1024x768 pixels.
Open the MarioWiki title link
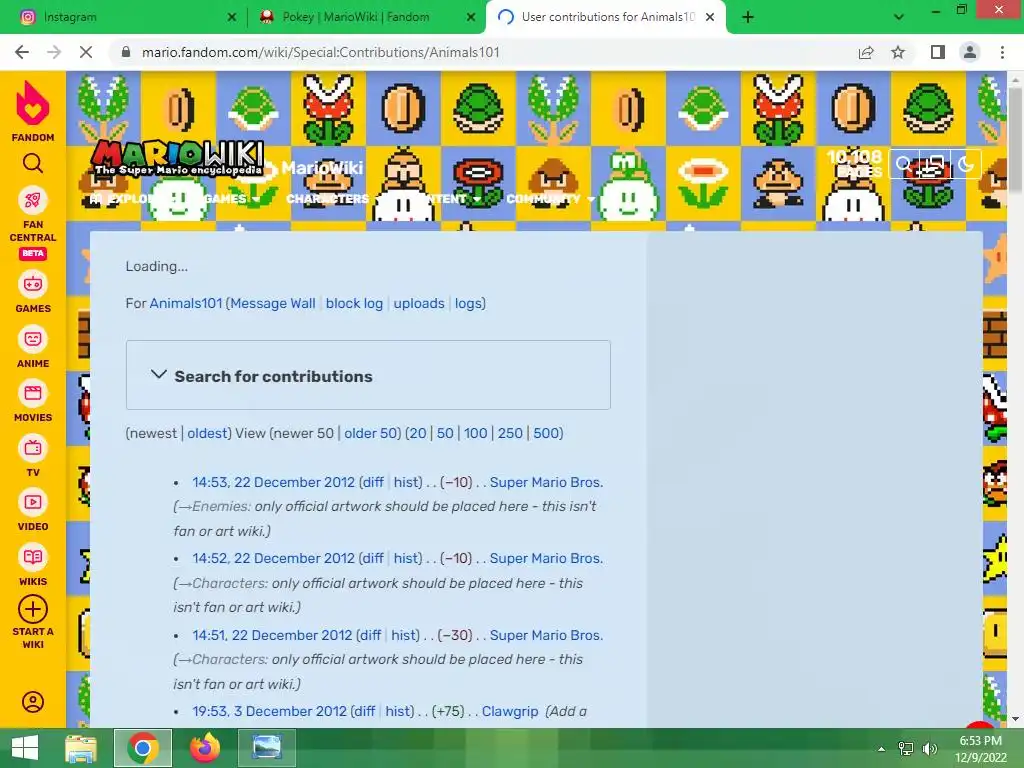322,168
